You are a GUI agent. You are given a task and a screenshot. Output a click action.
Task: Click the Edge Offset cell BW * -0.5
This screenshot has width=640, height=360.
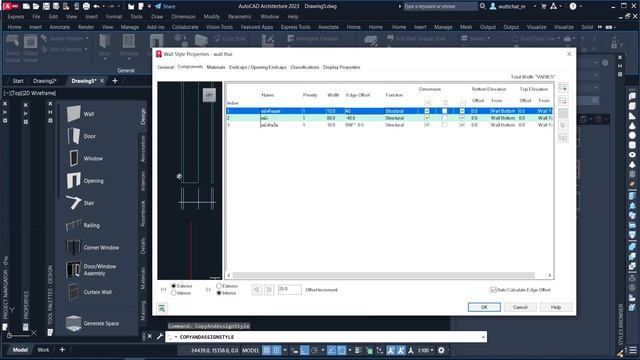[x=355, y=125]
